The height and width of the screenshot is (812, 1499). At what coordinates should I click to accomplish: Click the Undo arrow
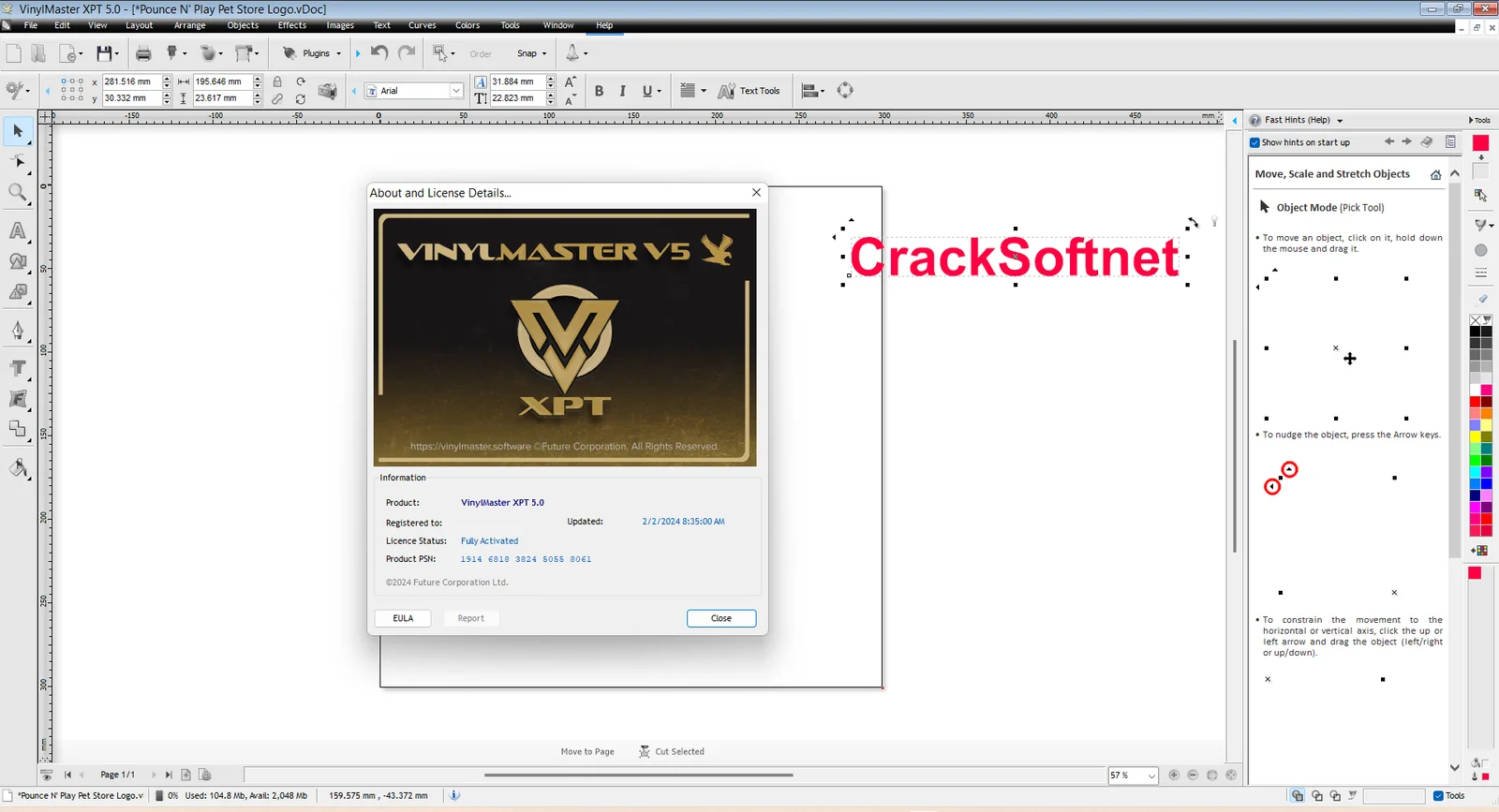tap(378, 52)
